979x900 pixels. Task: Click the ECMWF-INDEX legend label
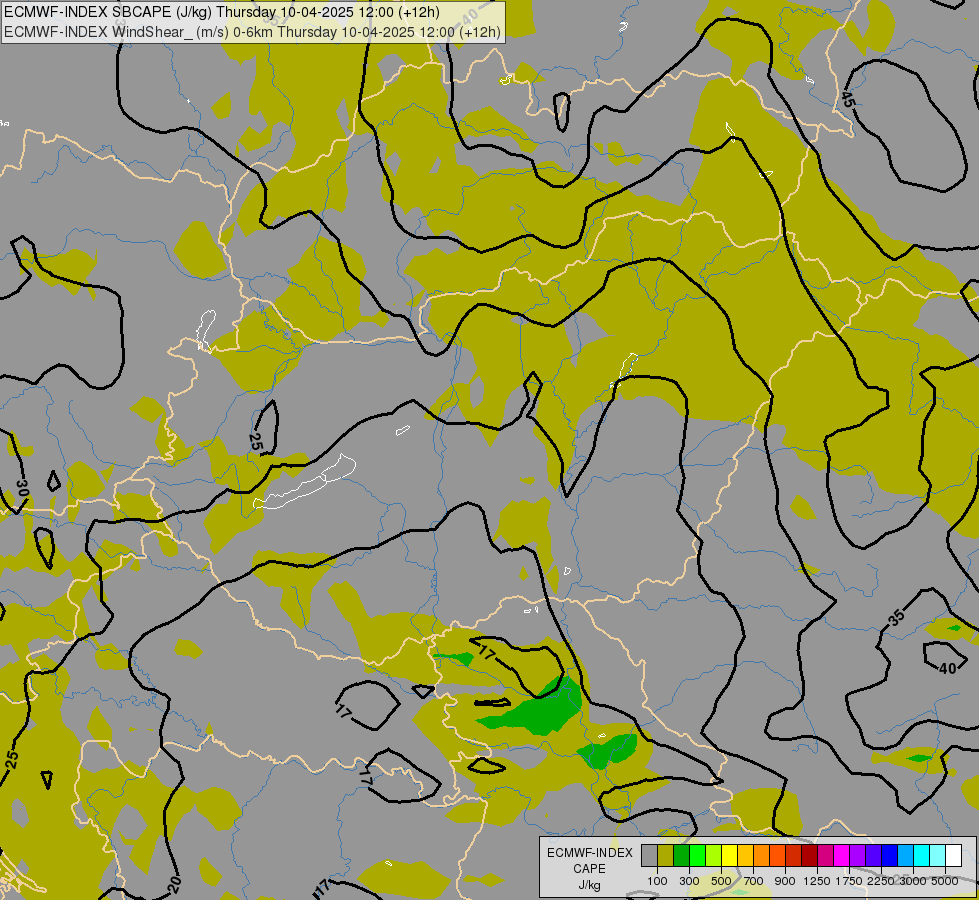click(589, 853)
